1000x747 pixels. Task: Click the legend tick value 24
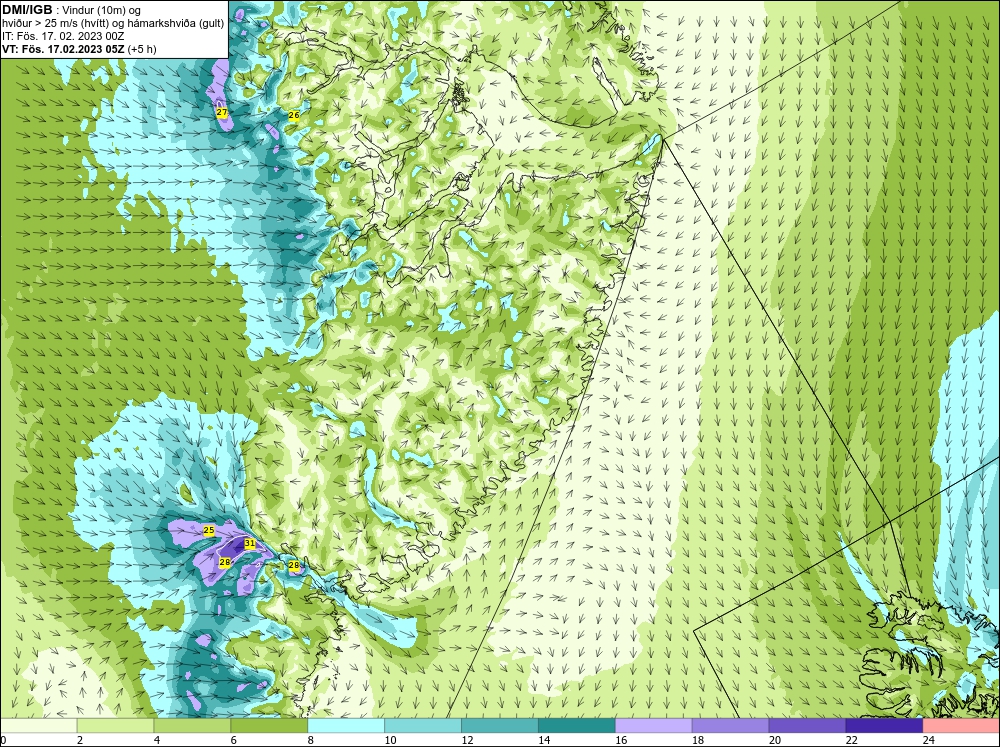pos(928,740)
